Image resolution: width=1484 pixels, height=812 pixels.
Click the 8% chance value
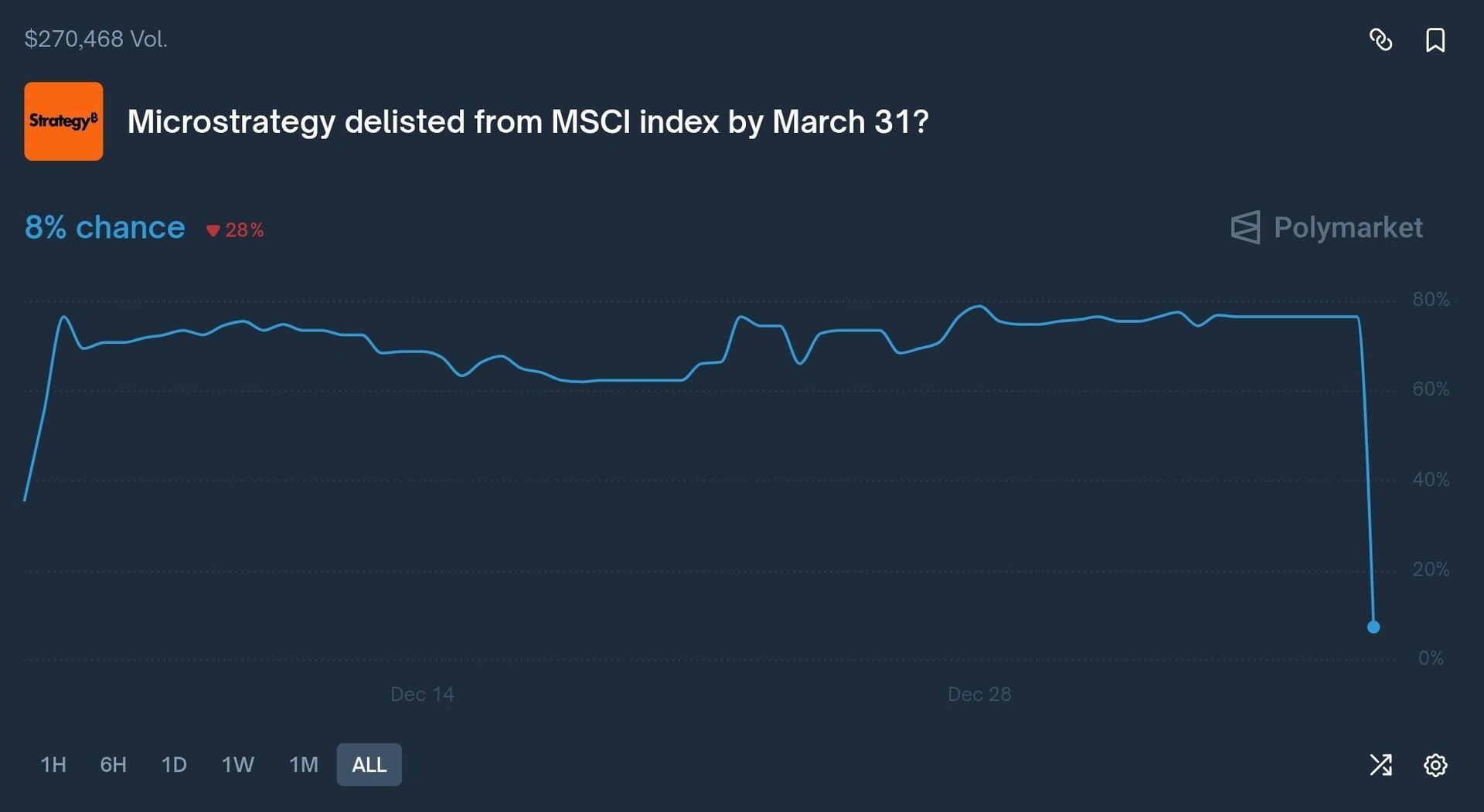(x=105, y=227)
